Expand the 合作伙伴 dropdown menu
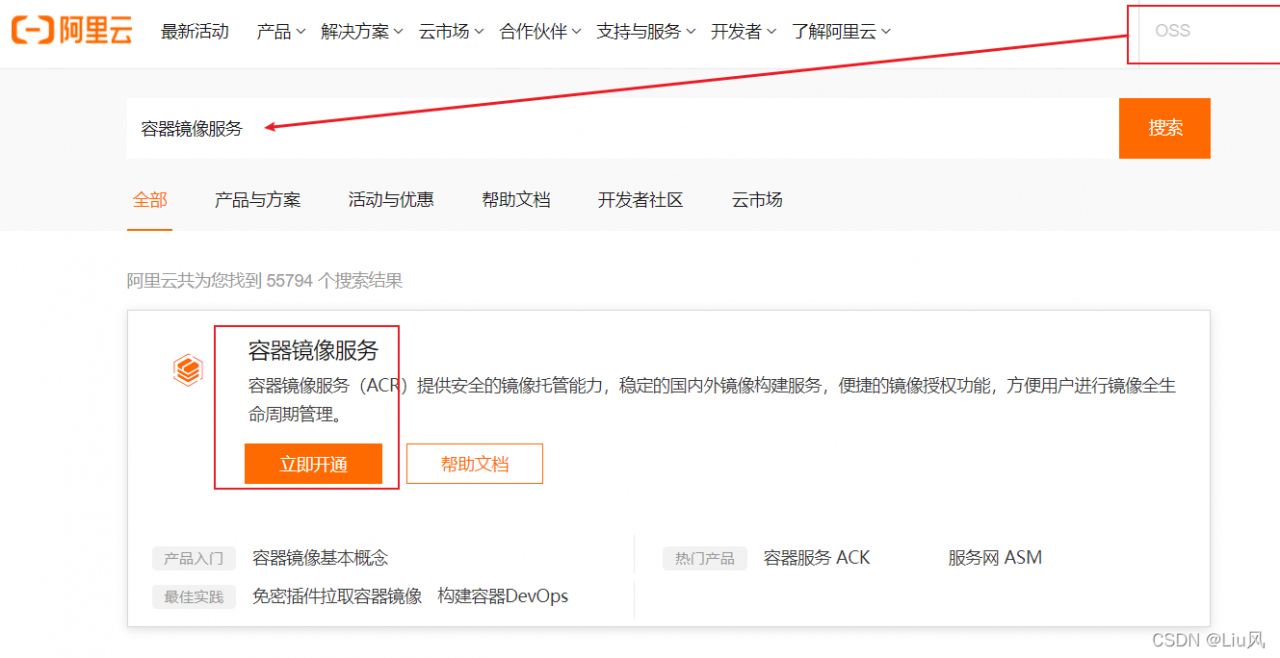The image size is (1280, 658). pyautogui.click(x=540, y=32)
